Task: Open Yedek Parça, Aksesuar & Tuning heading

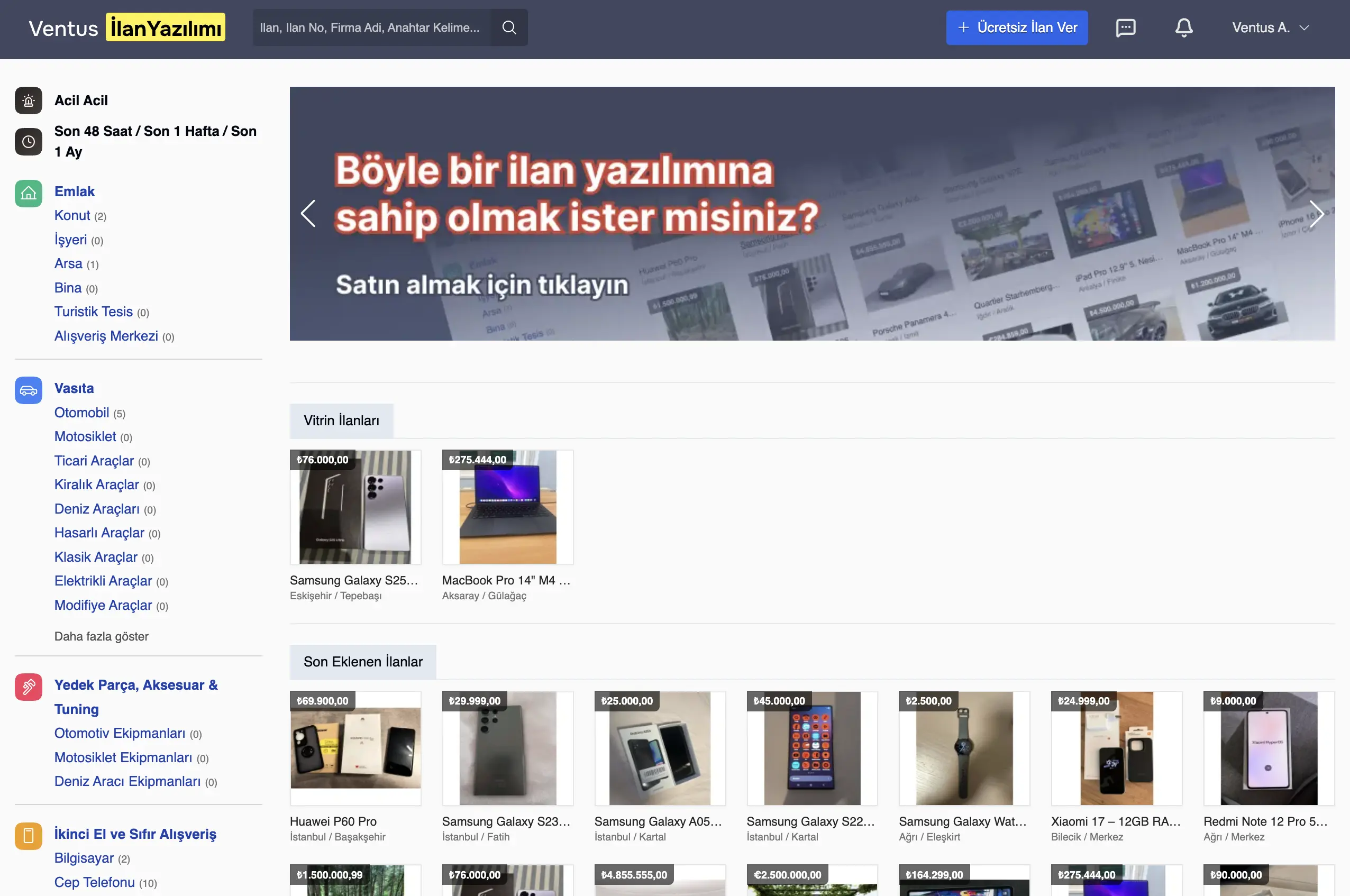Action: [136, 697]
